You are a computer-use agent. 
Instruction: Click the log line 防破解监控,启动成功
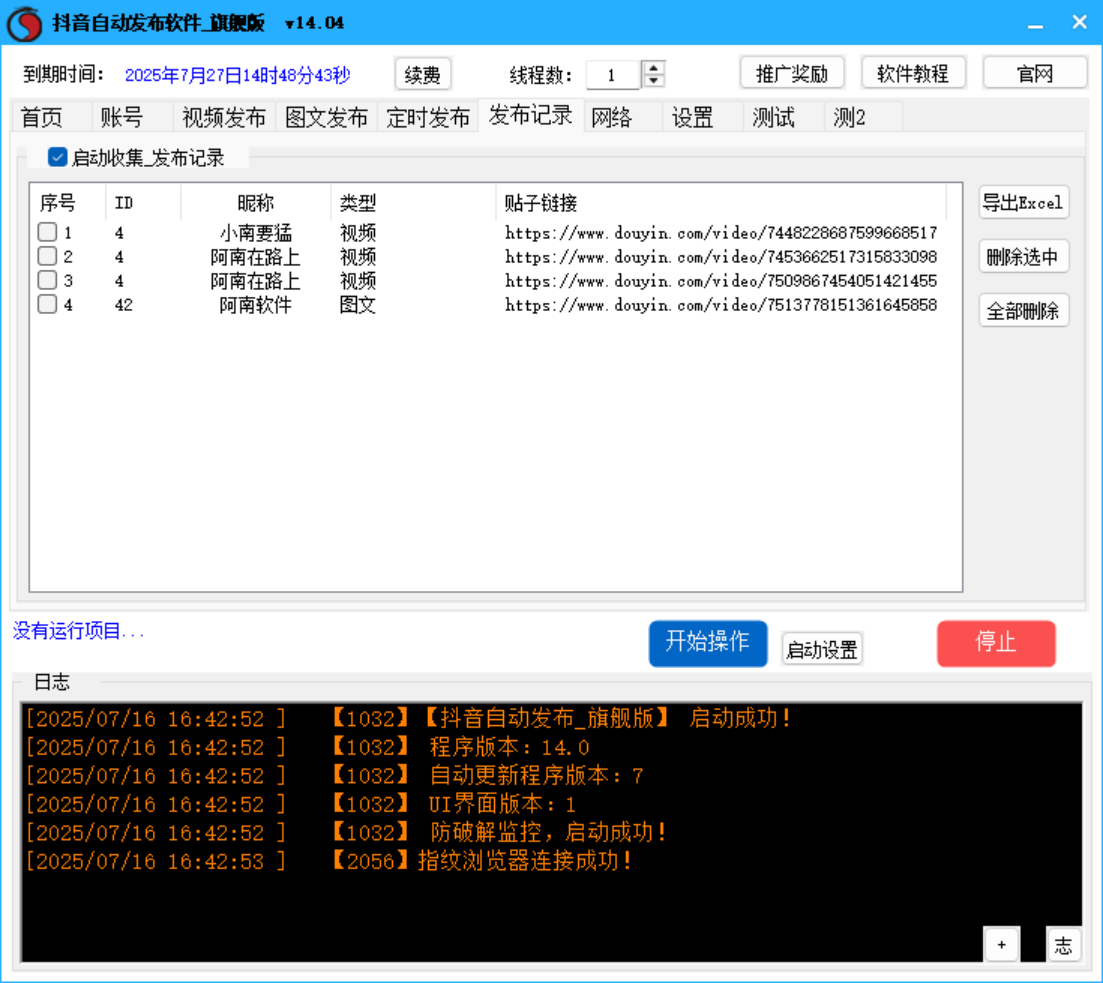coord(548,832)
